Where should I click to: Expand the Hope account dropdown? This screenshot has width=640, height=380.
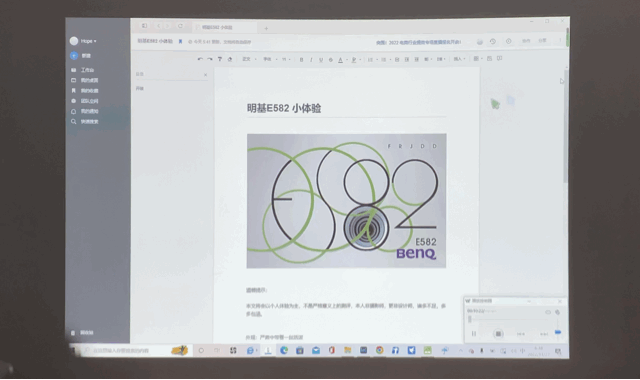pyautogui.click(x=88, y=41)
